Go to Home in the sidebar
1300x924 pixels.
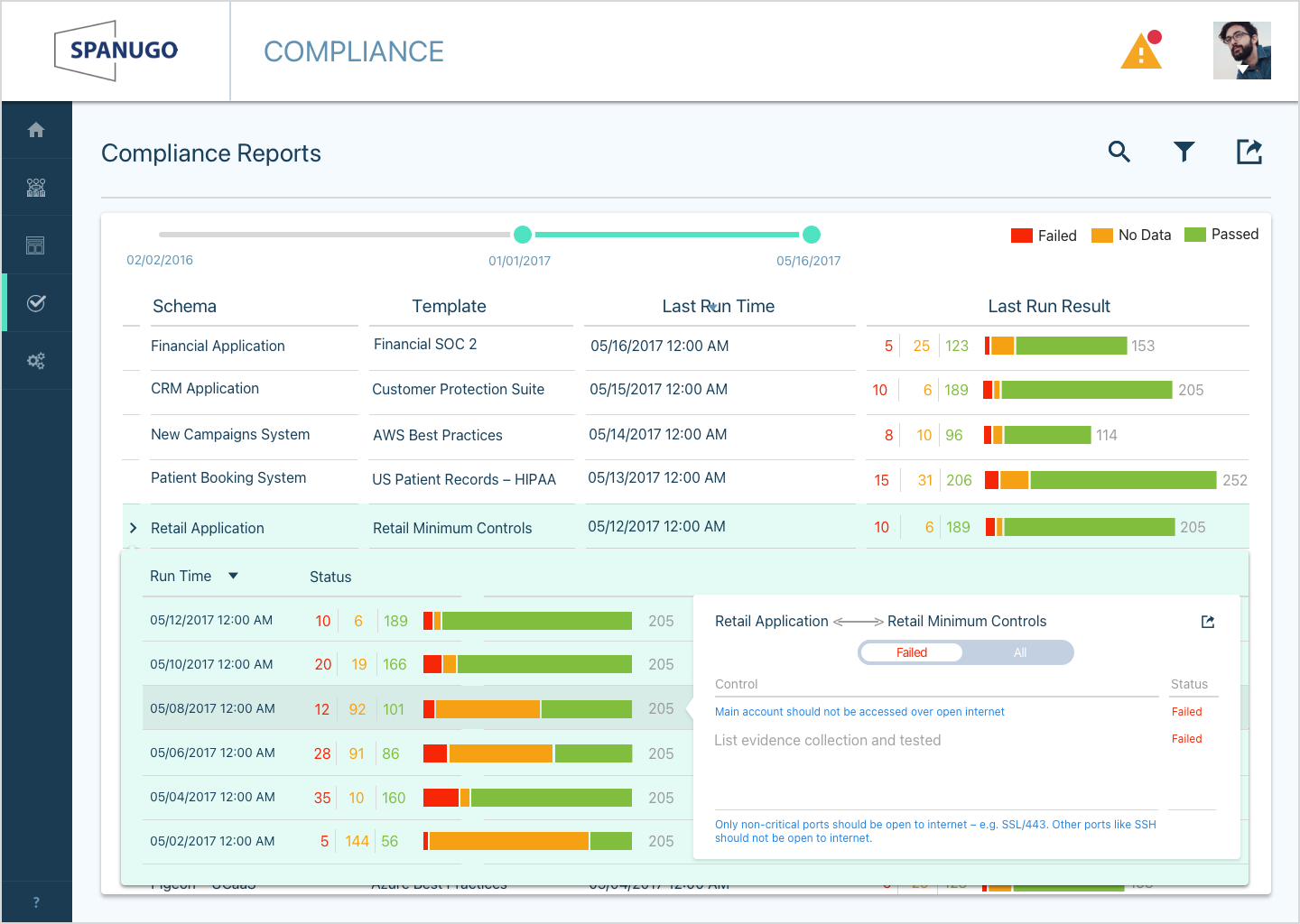click(36, 130)
